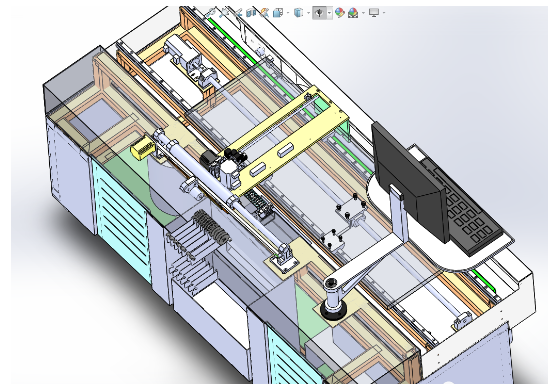Click the Zoom to Fit icon
This screenshot has width=548, height=384.
pyautogui.click(x=211, y=13)
